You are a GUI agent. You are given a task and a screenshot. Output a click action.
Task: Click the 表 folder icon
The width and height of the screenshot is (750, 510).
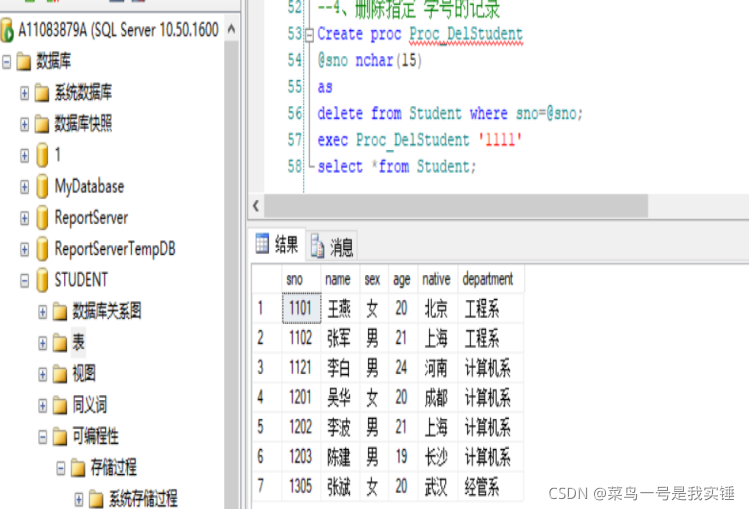tap(60, 343)
